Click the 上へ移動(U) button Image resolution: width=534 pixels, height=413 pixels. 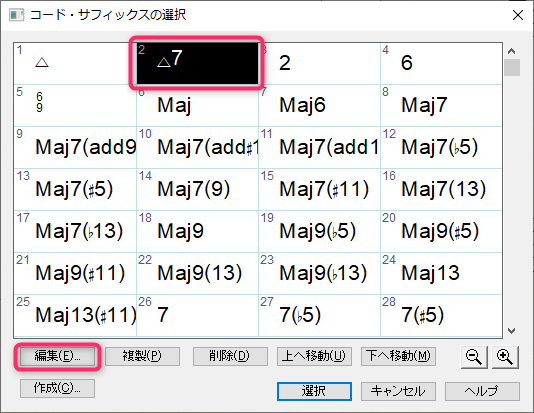(x=314, y=356)
